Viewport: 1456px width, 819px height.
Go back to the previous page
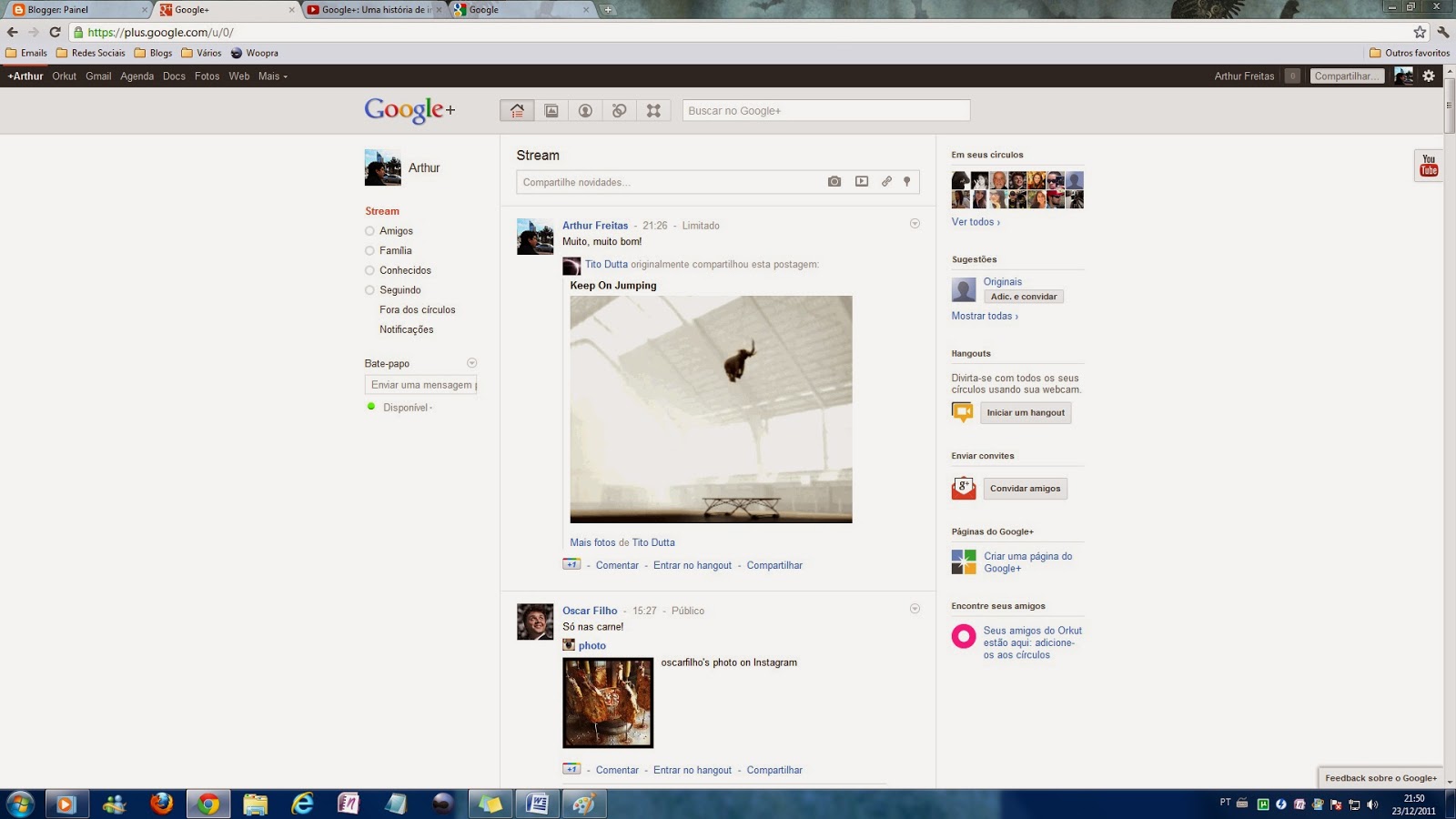[13, 32]
